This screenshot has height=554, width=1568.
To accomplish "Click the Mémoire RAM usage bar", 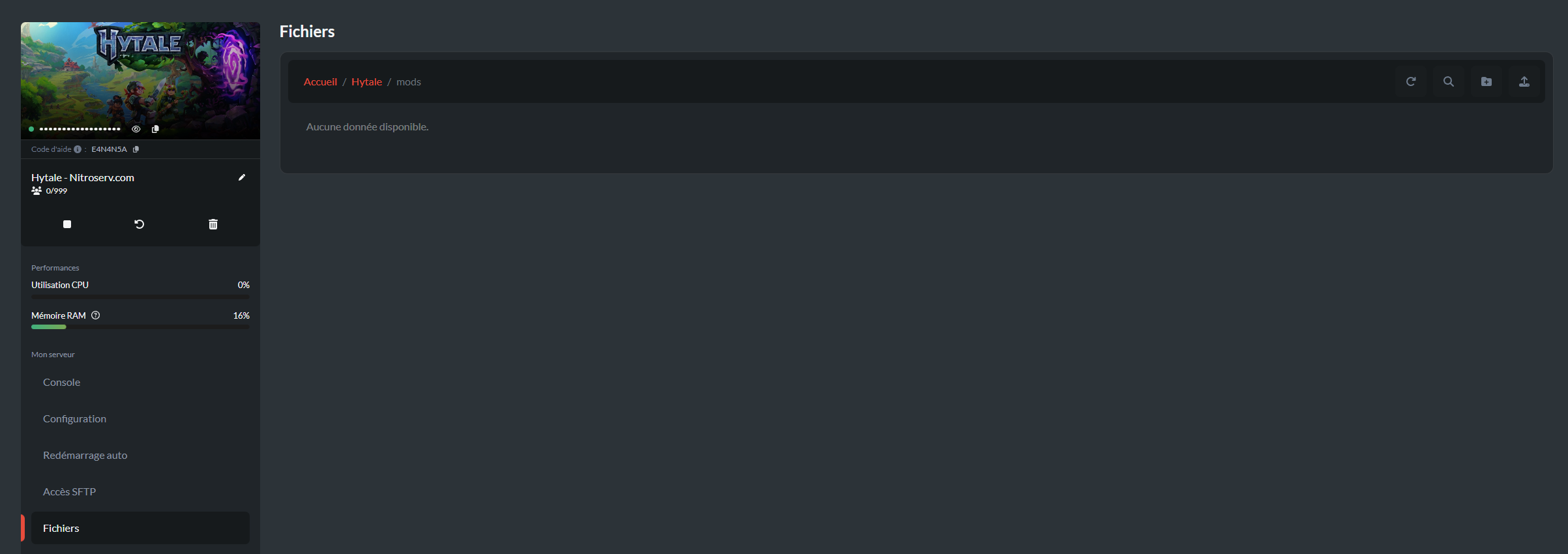I will pyautogui.click(x=140, y=327).
